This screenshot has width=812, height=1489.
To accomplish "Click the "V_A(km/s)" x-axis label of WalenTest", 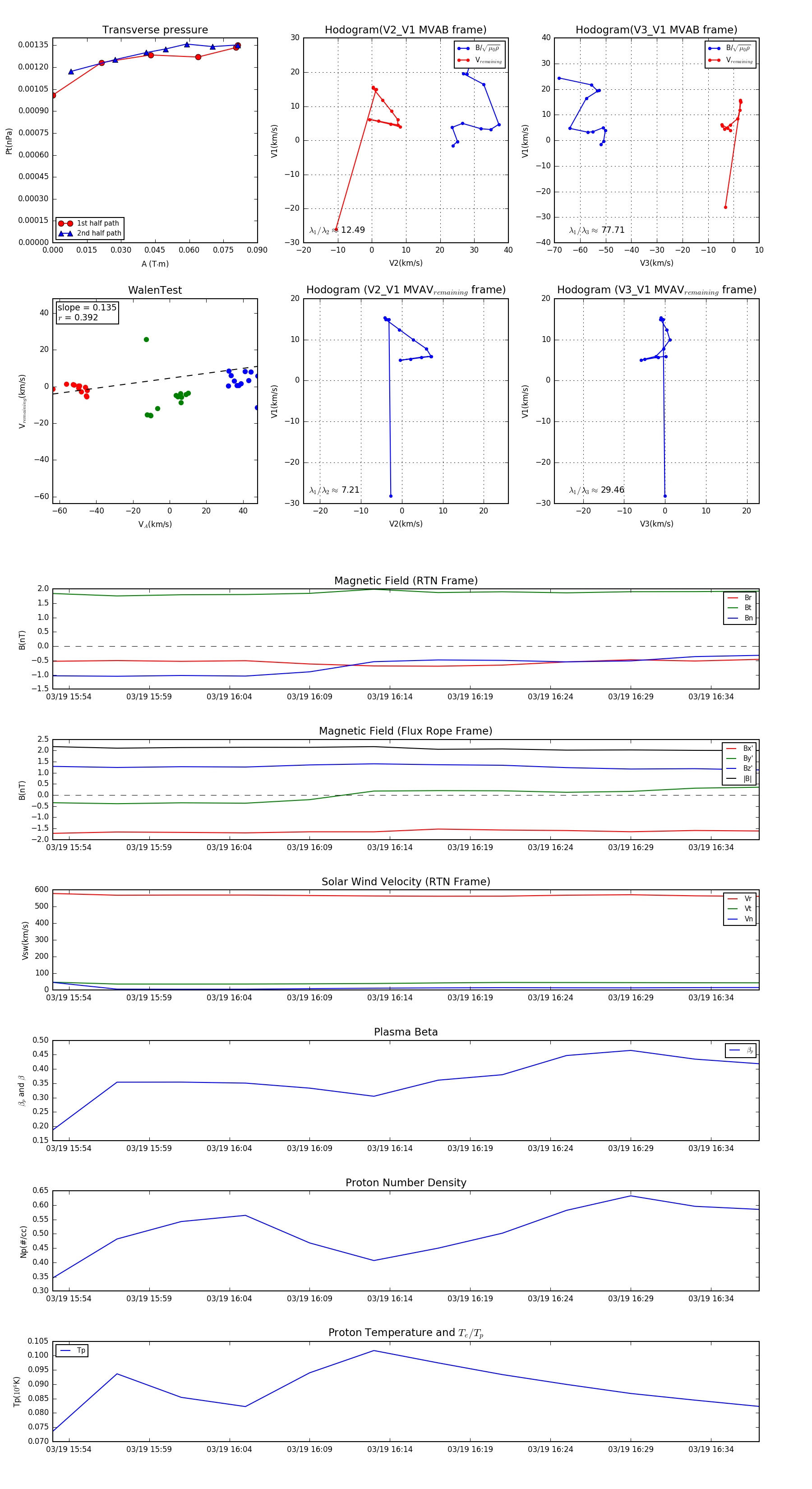I will click(155, 524).
